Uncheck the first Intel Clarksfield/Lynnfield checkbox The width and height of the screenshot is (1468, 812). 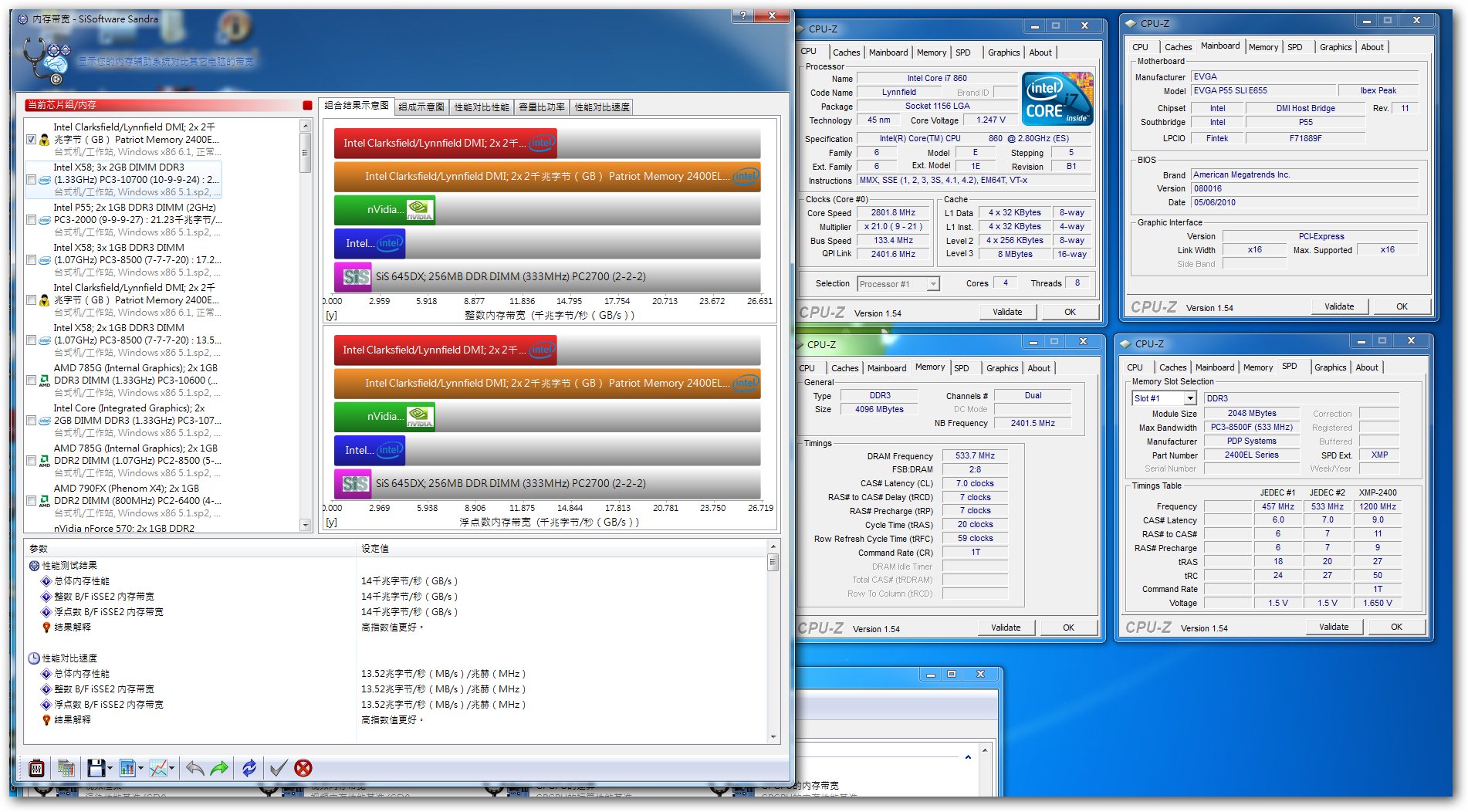(x=32, y=140)
